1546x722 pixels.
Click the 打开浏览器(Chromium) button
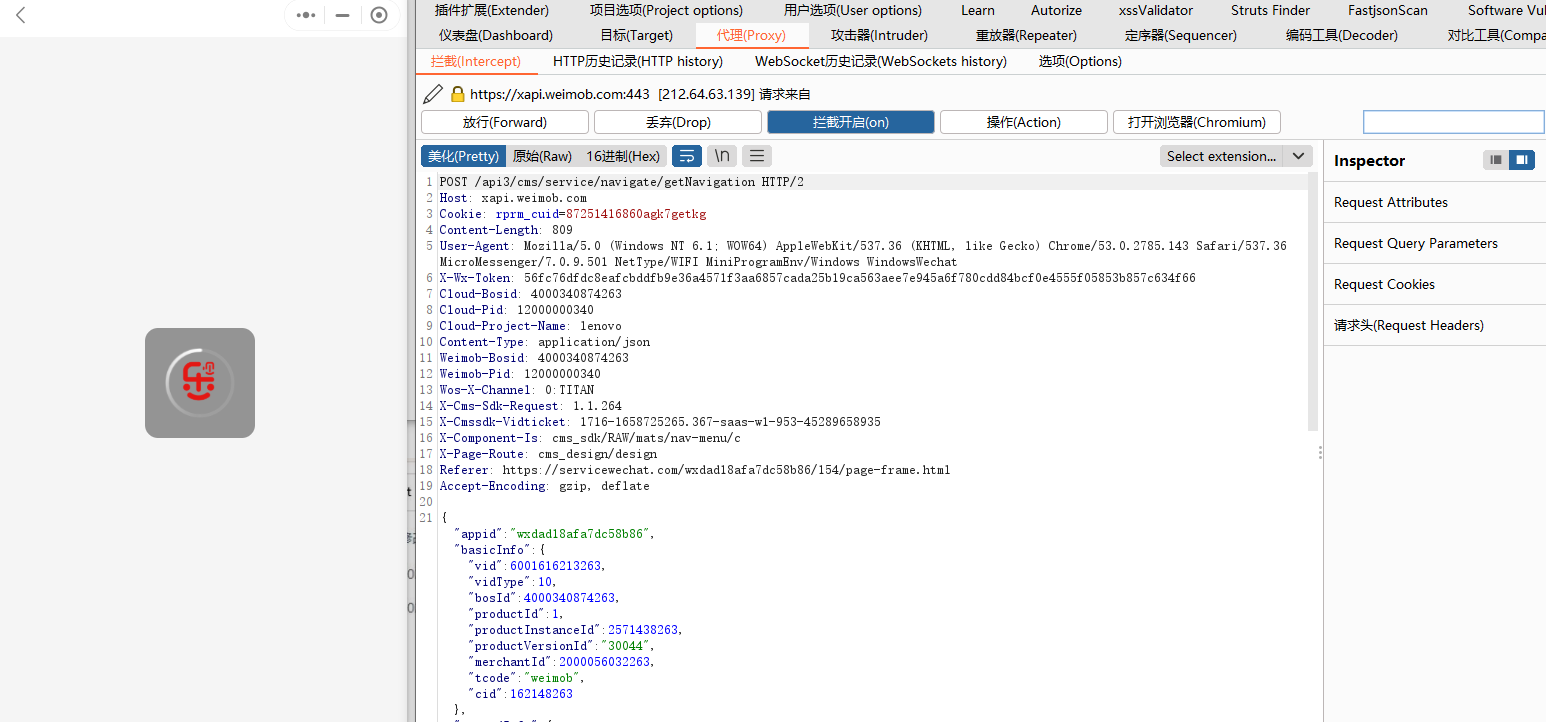click(1197, 122)
